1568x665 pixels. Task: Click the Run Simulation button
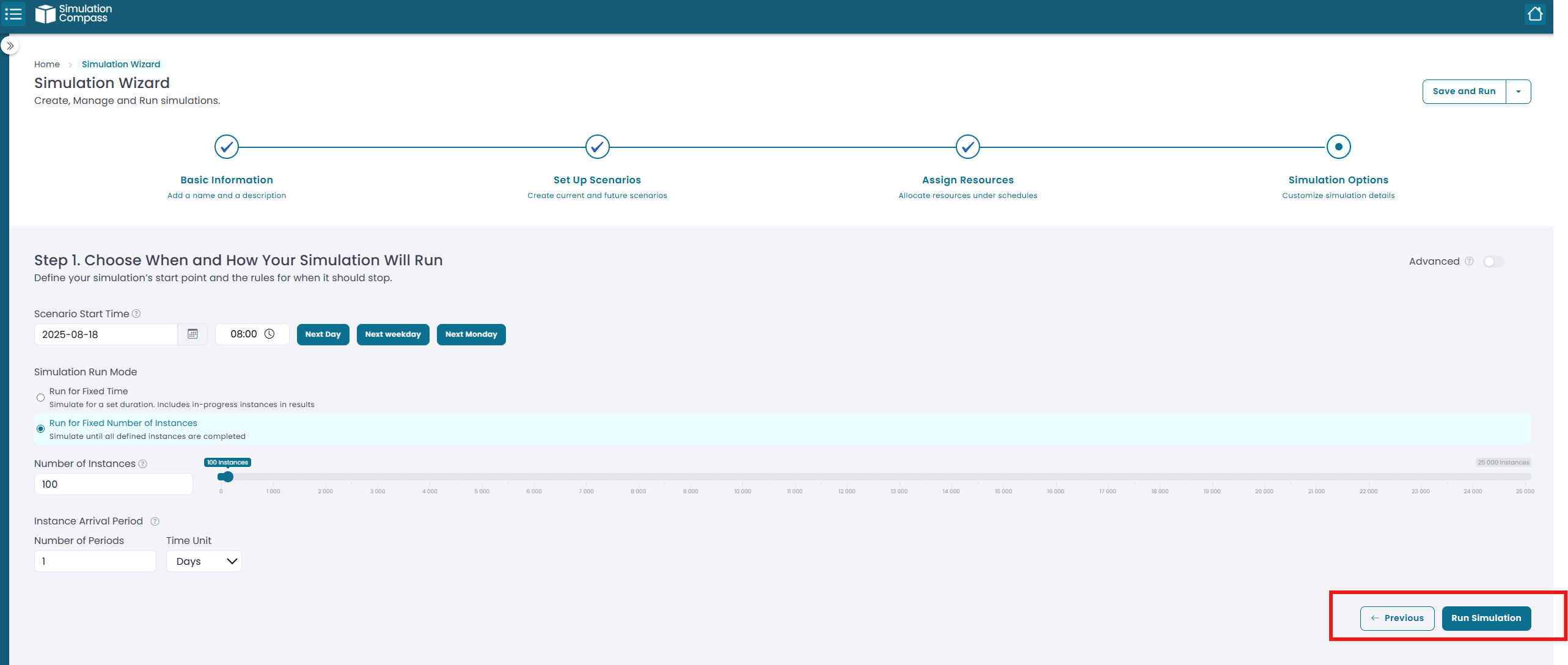[1486, 618]
